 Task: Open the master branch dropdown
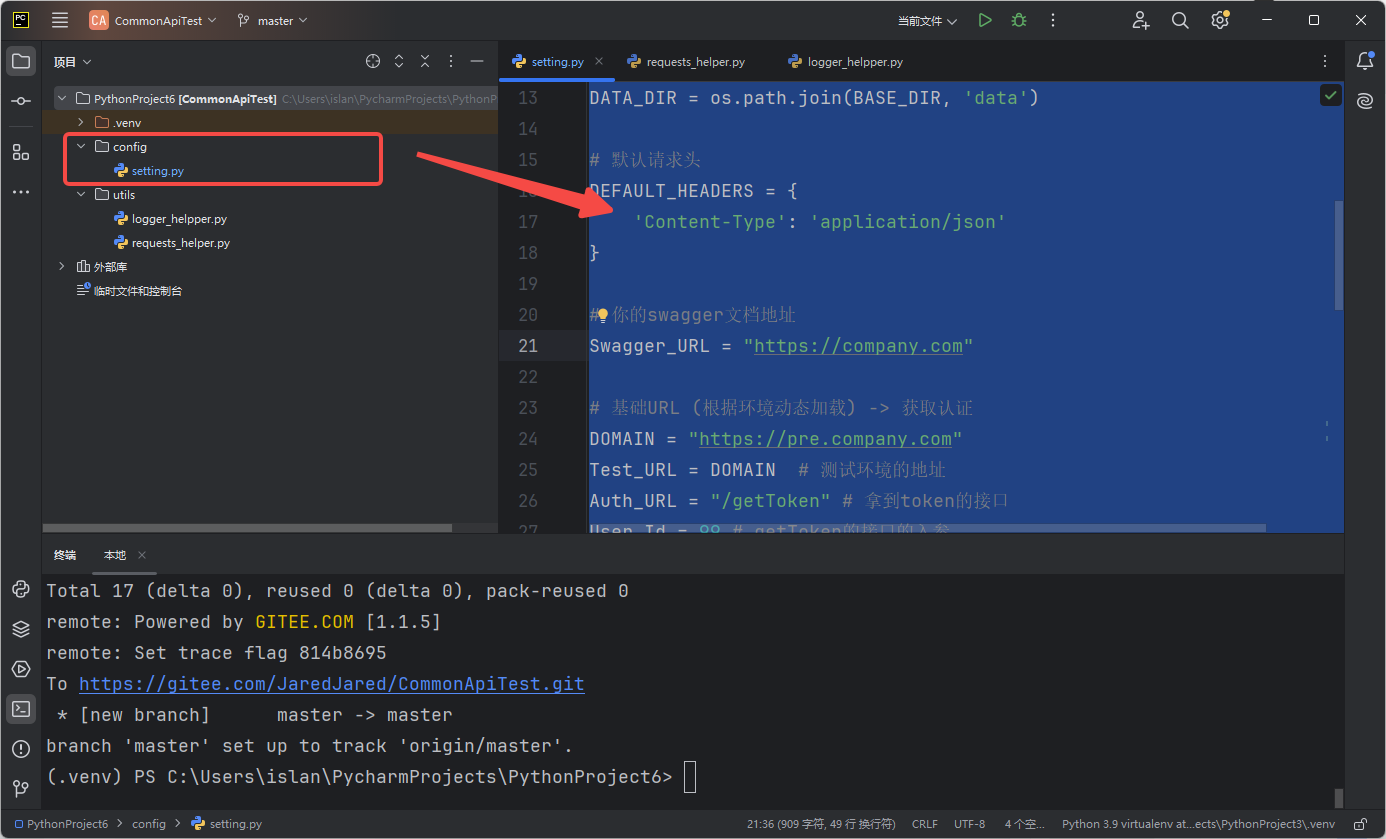click(273, 20)
